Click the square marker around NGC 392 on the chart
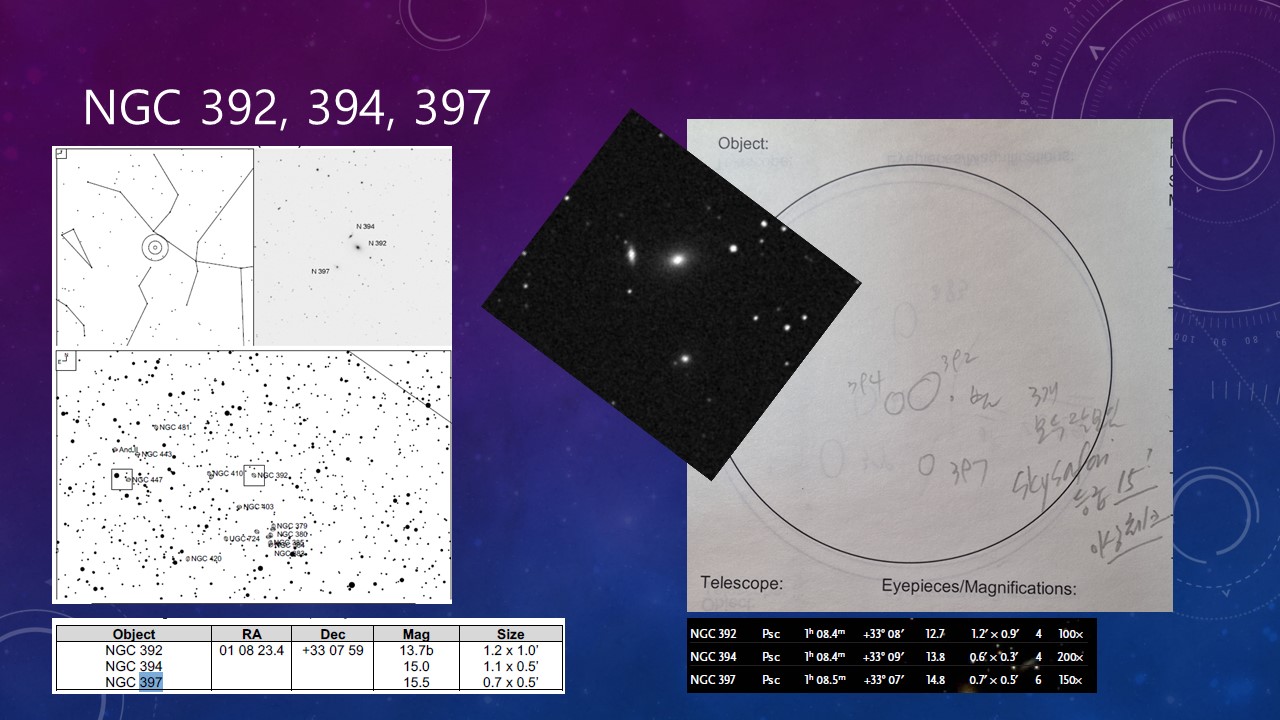The height and width of the screenshot is (720, 1280). (x=254, y=476)
